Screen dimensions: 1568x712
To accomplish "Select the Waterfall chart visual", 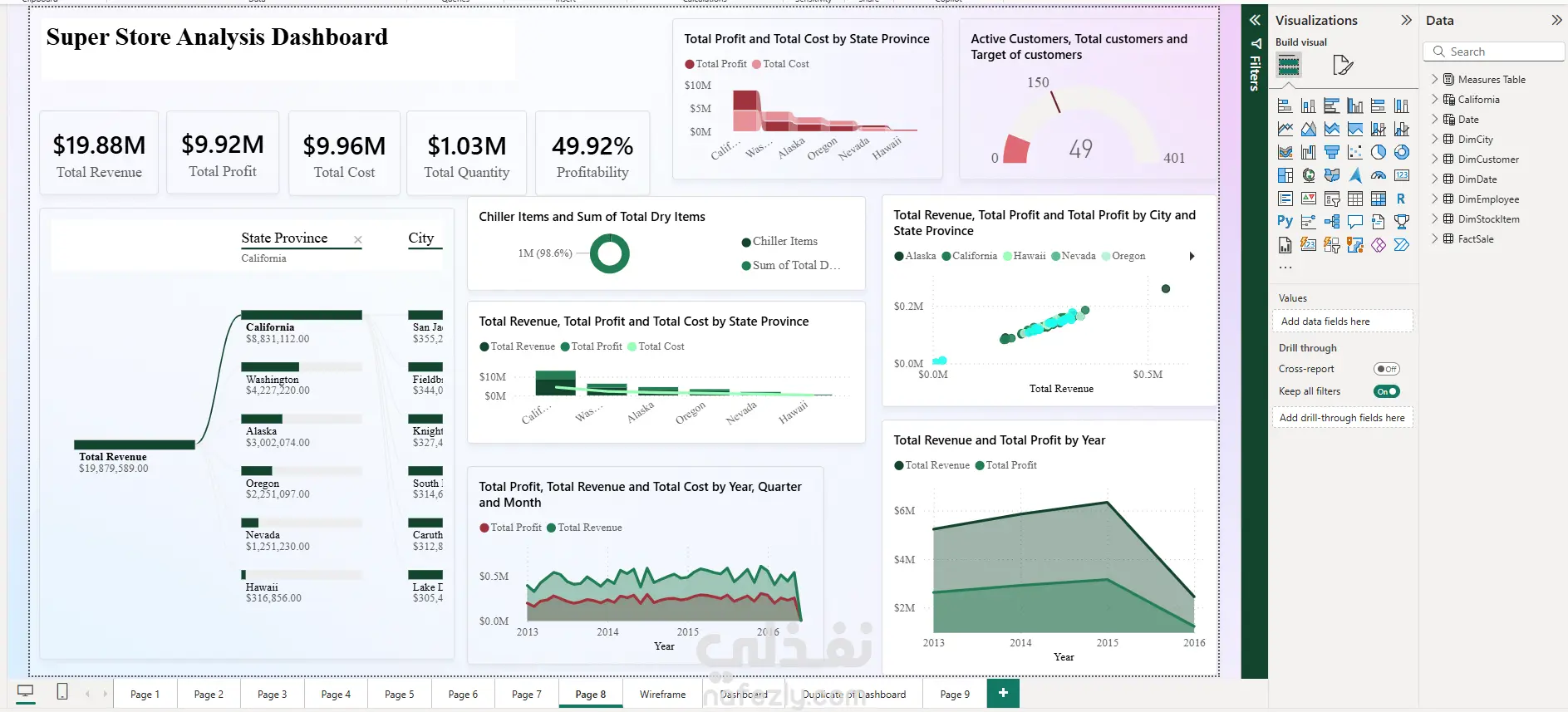I will coord(1308,152).
